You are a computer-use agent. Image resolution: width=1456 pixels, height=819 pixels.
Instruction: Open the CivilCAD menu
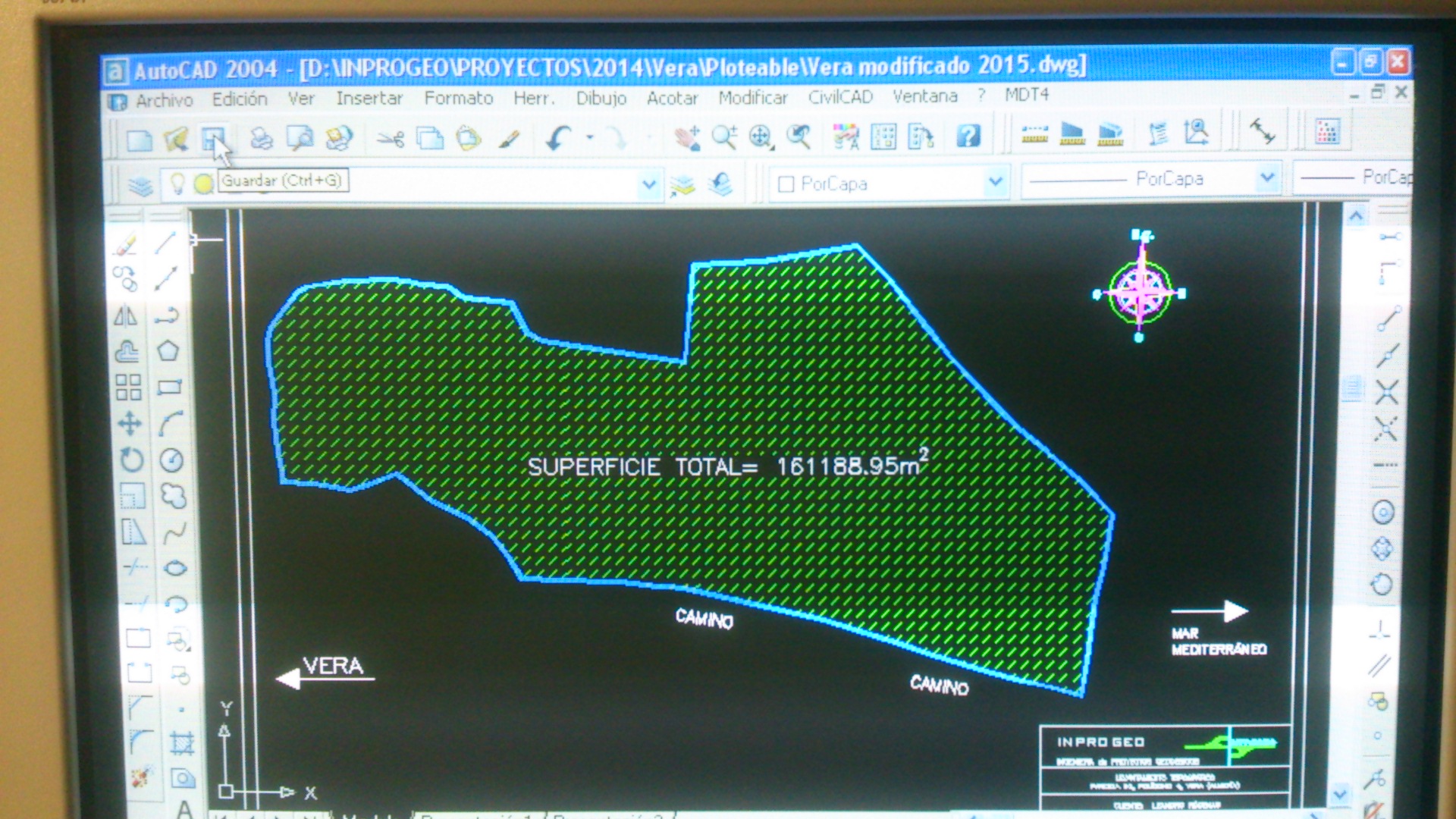840,97
